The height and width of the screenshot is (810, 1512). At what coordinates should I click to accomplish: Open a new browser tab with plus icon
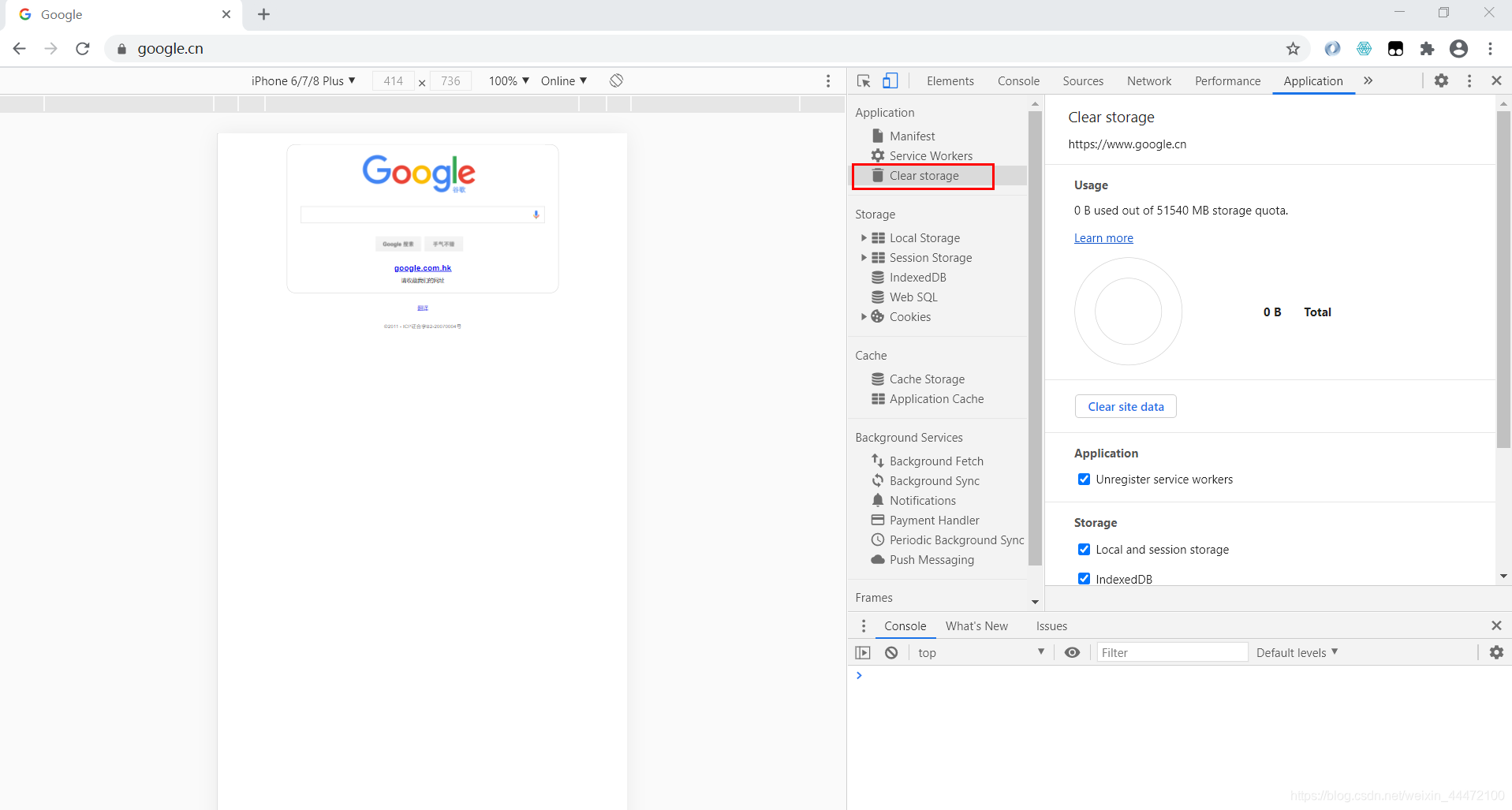click(263, 14)
